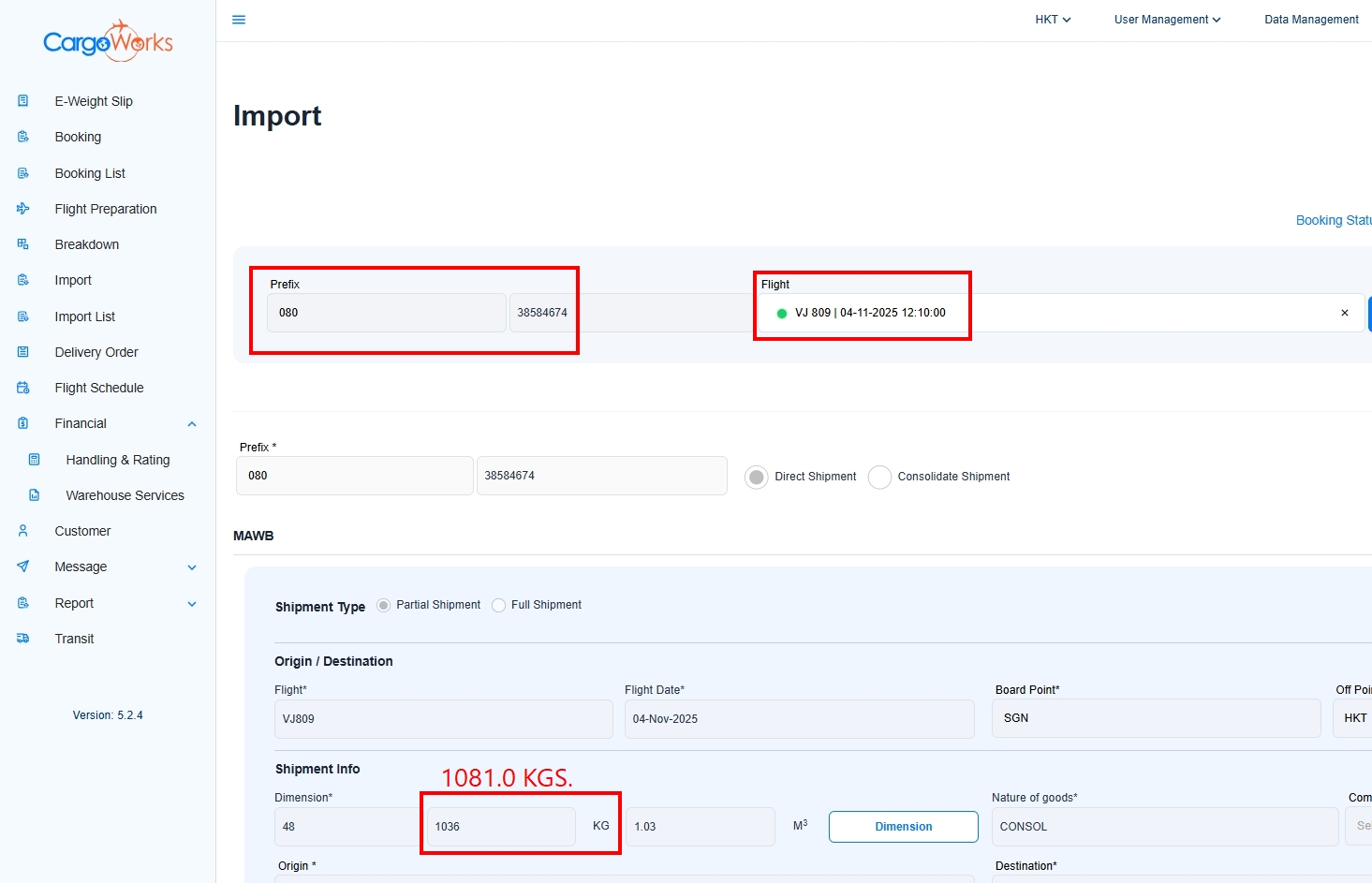Open Import List from sidebar
Screen dimensions: 1372x883
[x=85, y=316]
